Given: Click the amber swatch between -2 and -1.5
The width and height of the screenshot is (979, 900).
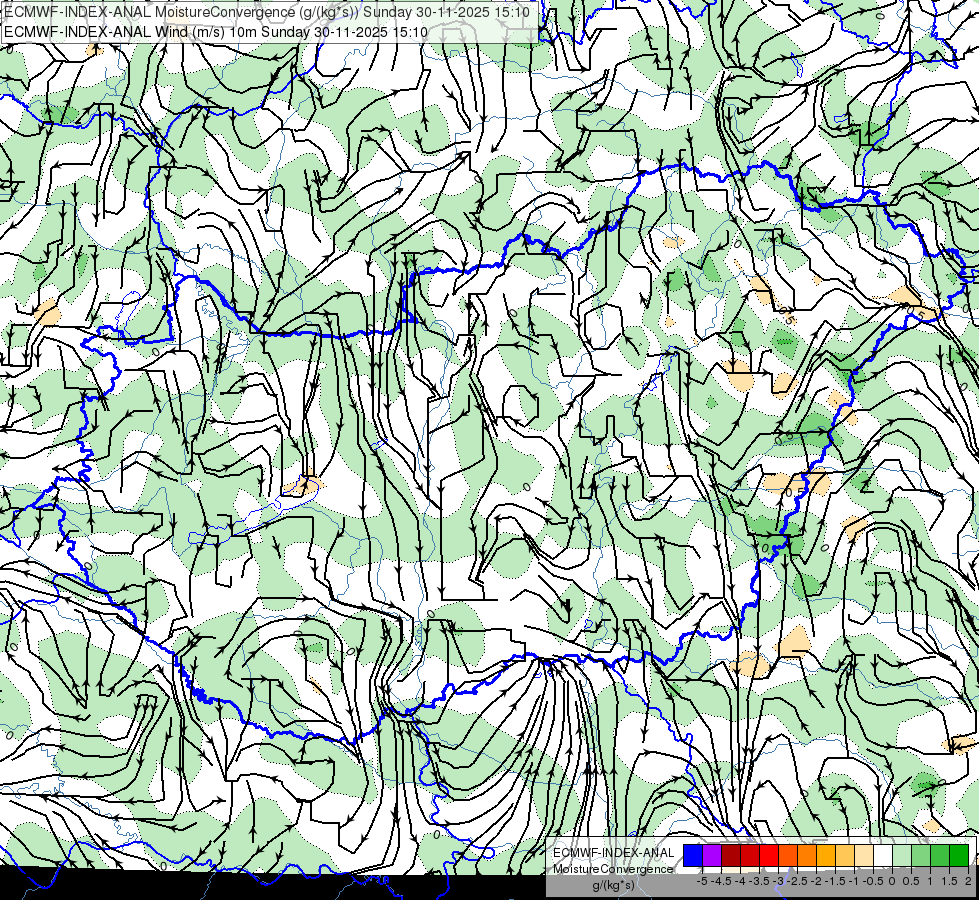Looking at the screenshot, I should click(x=826, y=856).
